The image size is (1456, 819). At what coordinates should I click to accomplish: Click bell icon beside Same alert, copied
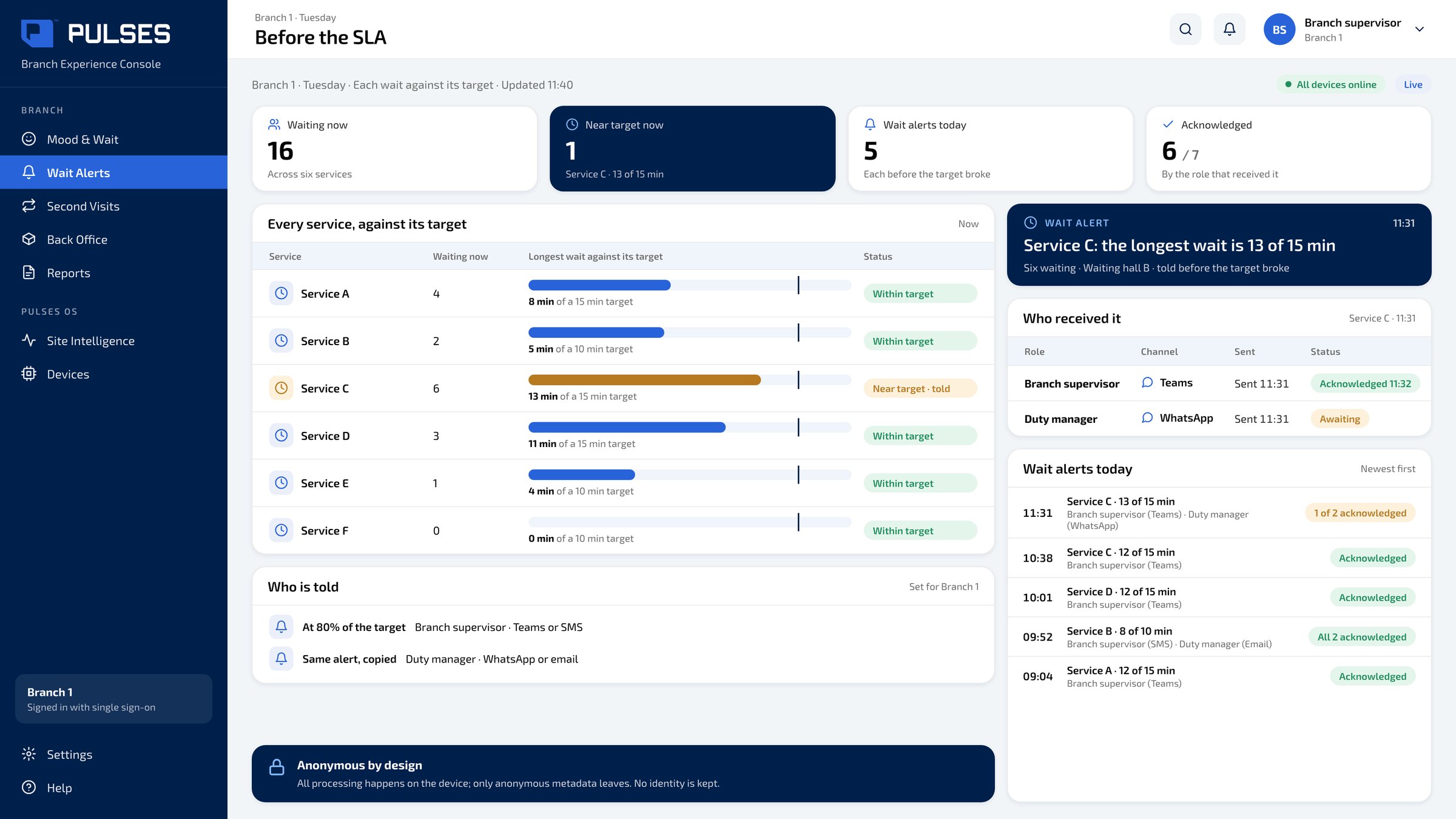[x=281, y=658]
